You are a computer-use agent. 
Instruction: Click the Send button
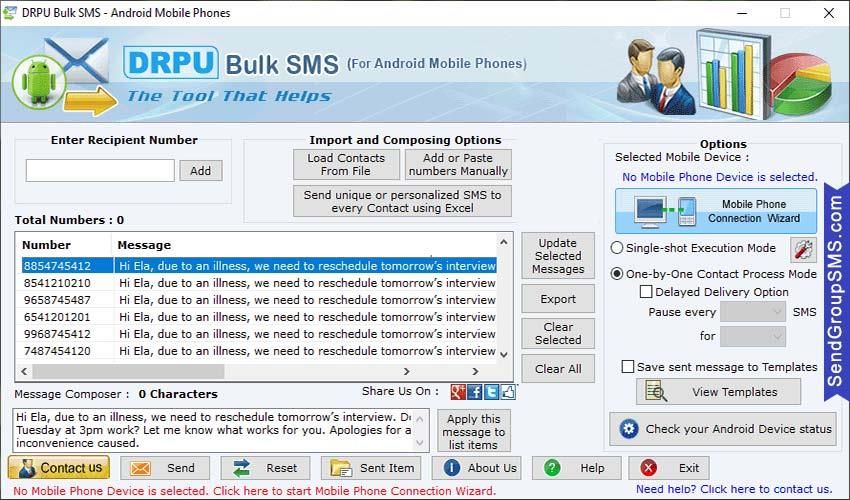[x=165, y=468]
